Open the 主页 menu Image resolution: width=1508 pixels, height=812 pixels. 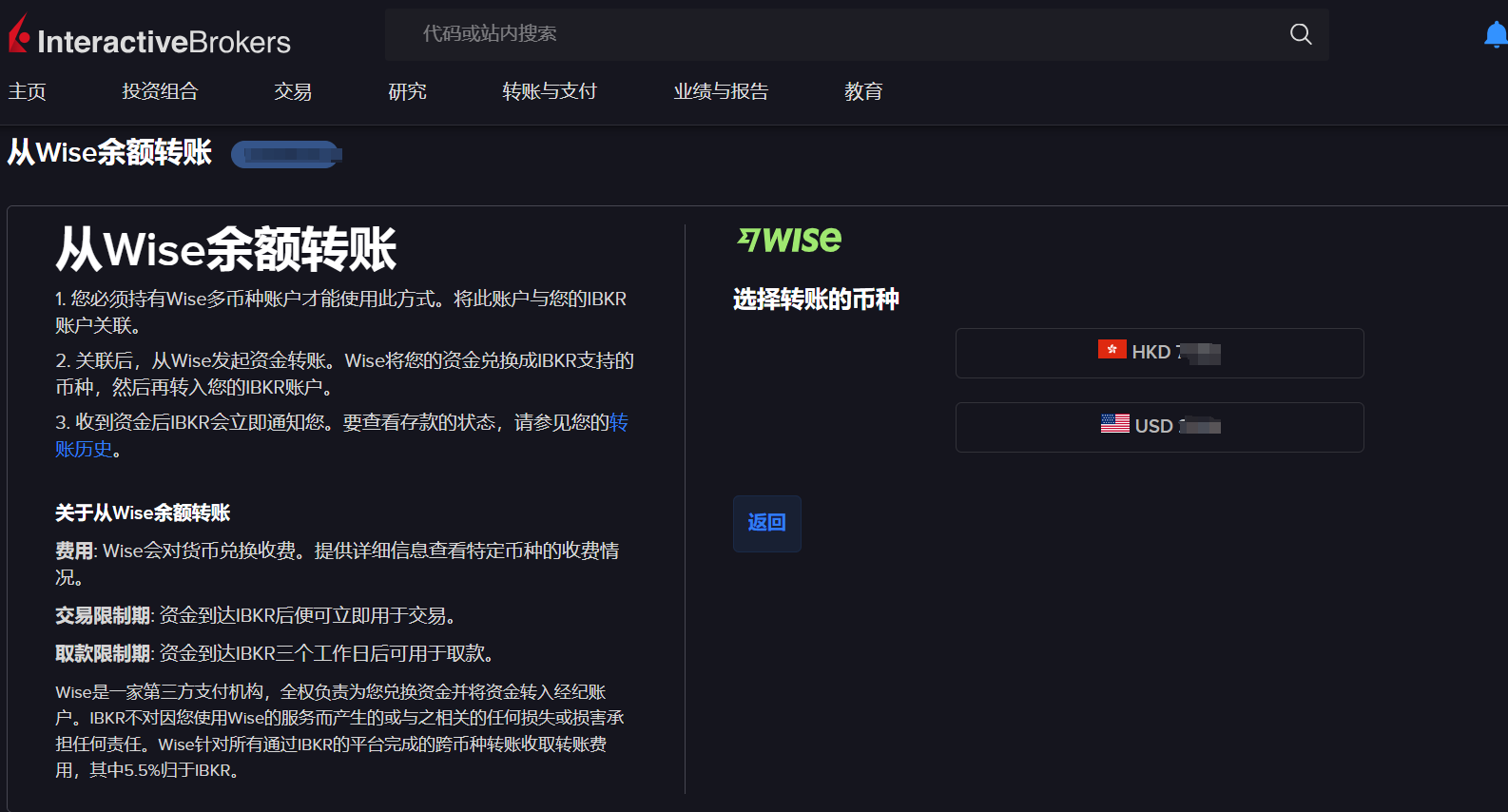coord(27,91)
